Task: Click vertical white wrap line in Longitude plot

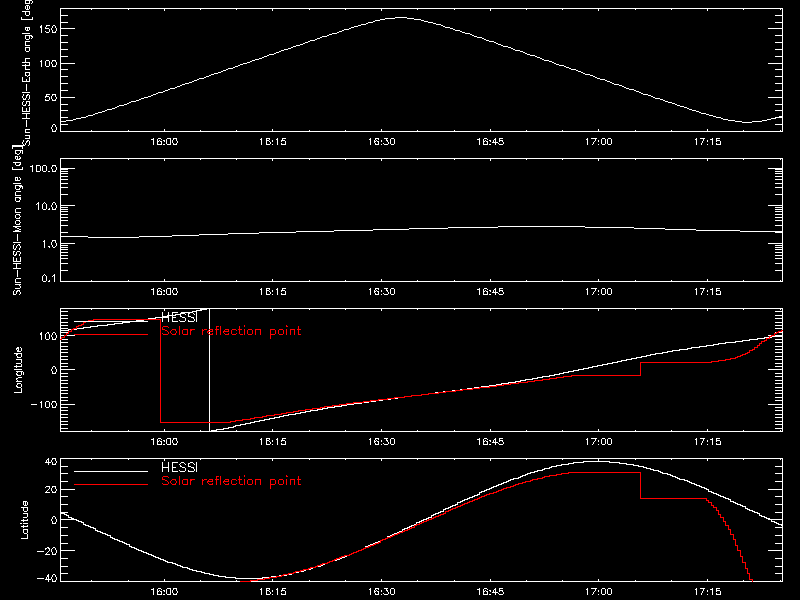Action: click(x=209, y=370)
